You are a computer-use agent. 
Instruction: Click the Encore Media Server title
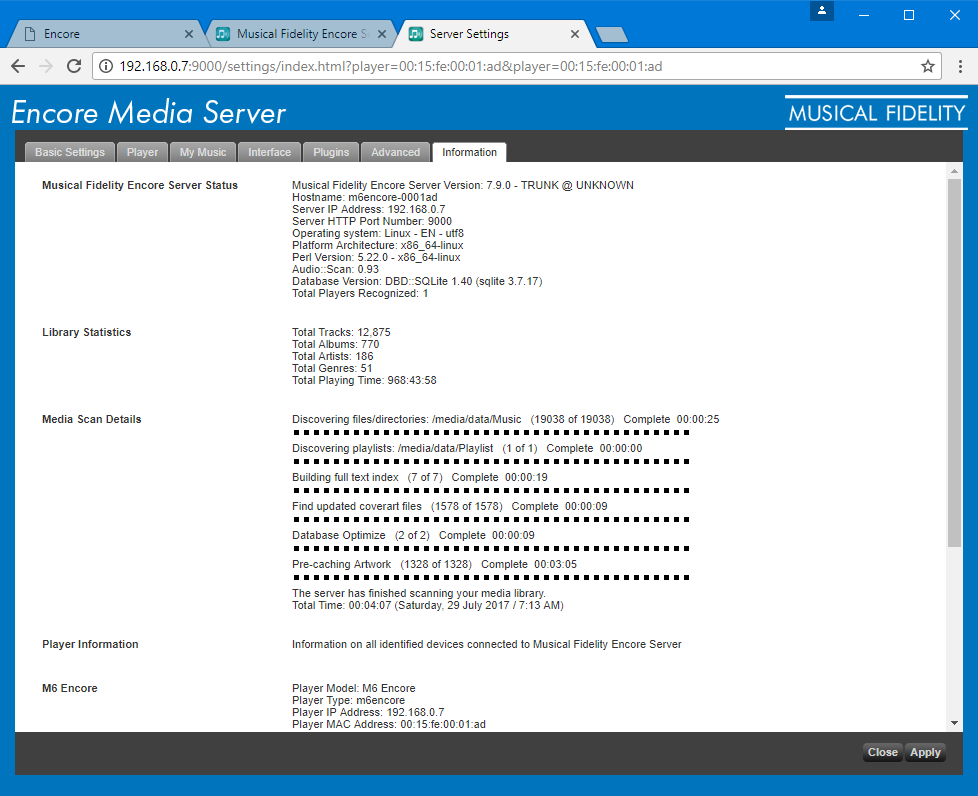click(148, 113)
